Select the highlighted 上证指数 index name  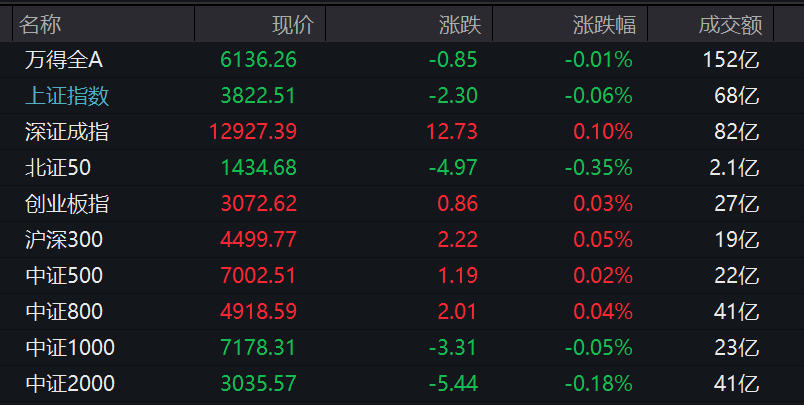click(67, 96)
